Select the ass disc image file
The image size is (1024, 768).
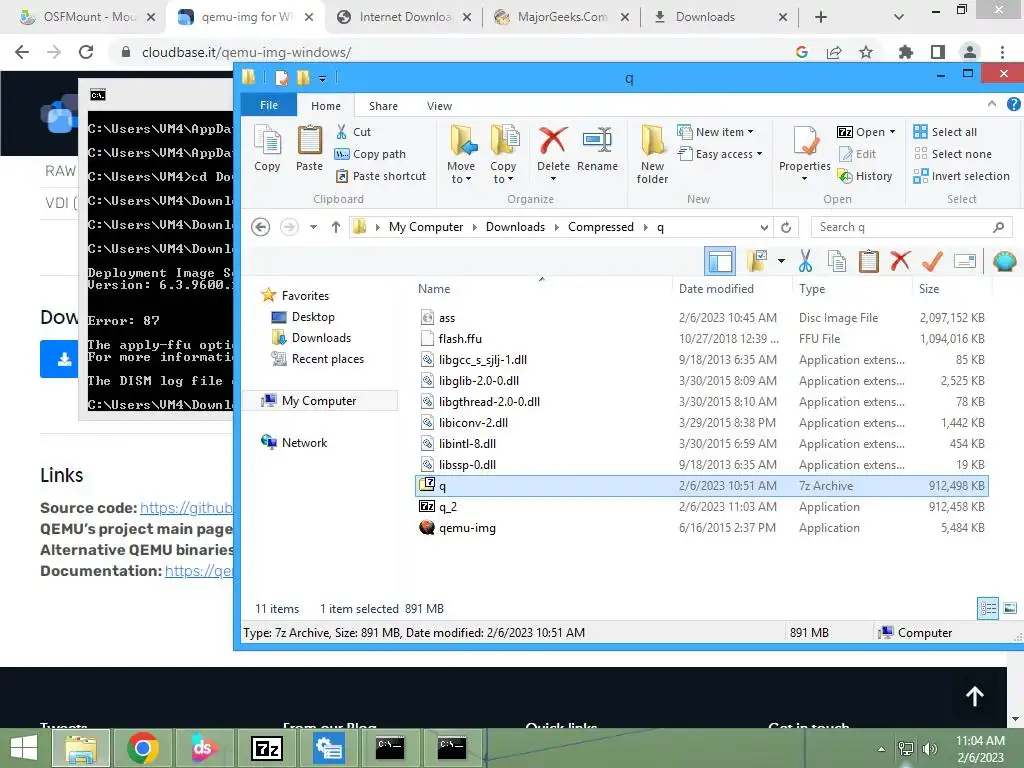[x=701, y=317]
